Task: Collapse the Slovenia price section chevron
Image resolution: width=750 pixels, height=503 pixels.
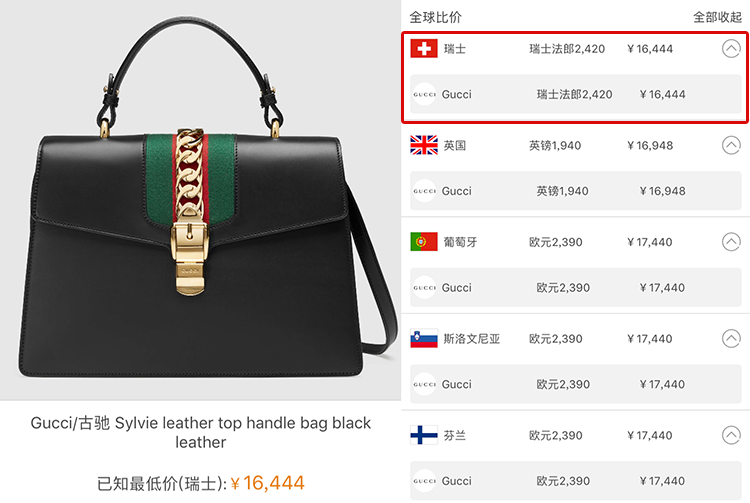Action: 731,339
